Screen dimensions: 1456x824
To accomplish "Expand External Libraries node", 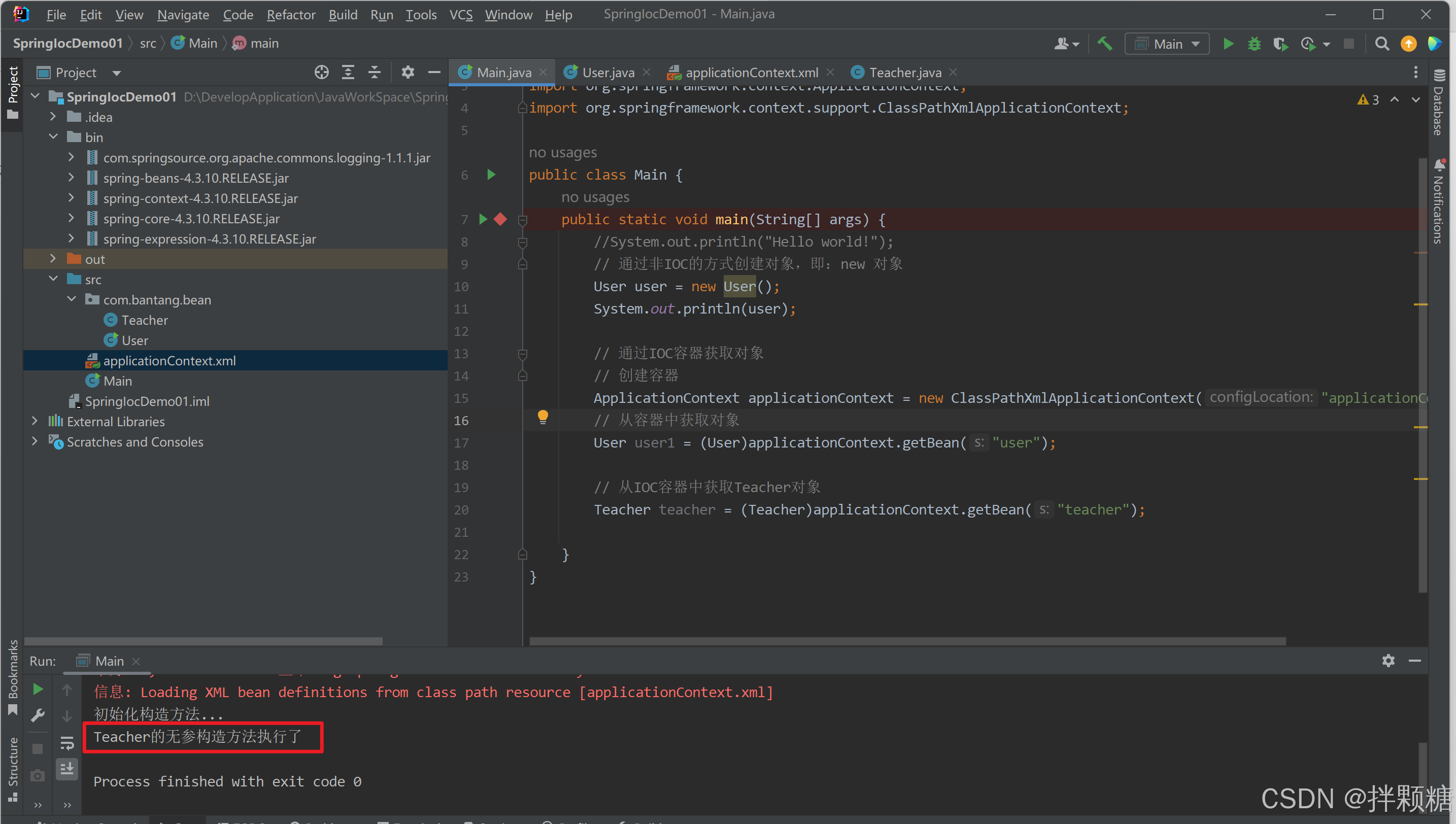I will pos(35,421).
